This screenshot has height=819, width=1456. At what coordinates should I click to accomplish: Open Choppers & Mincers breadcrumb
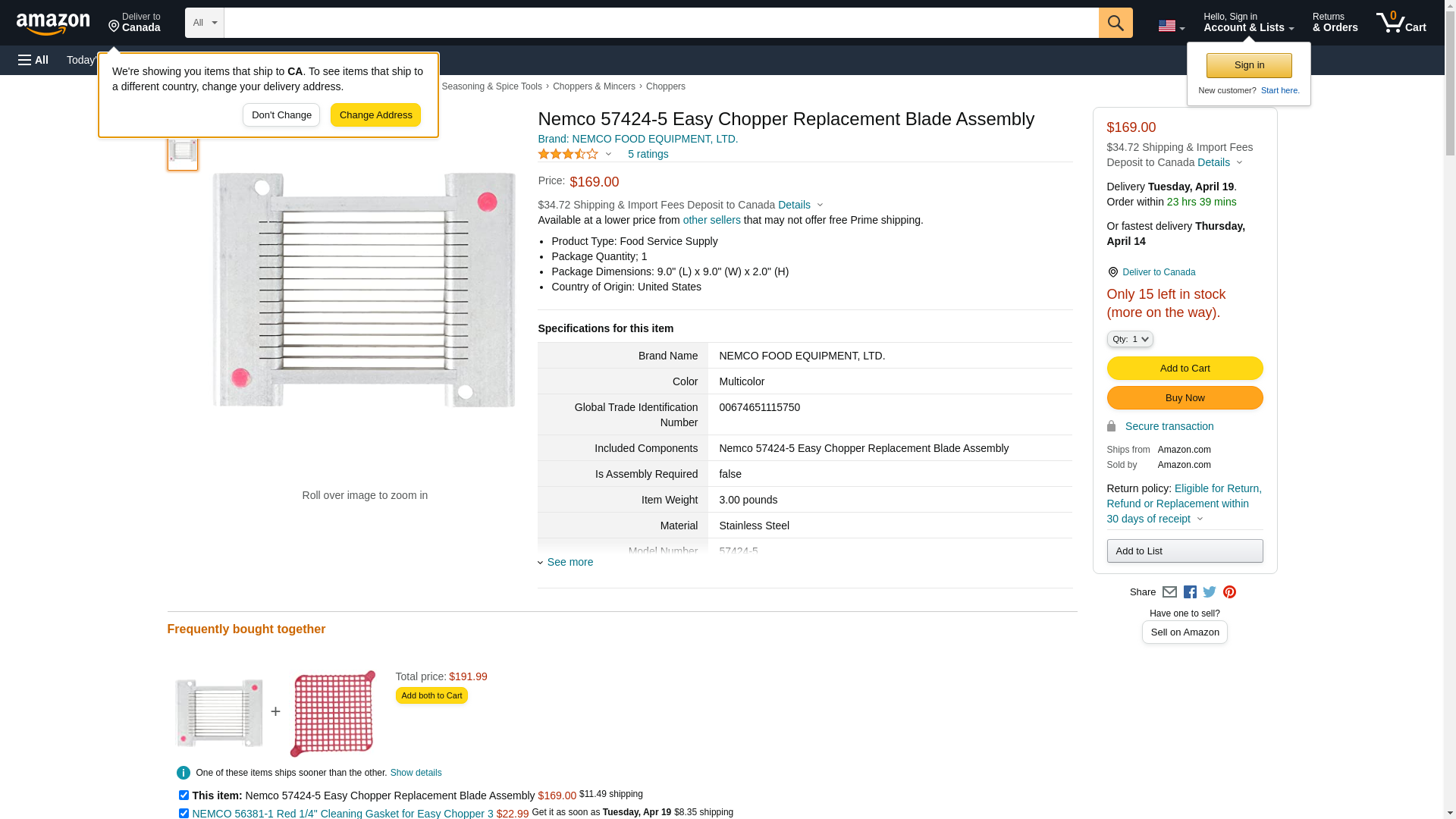[594, 86]
